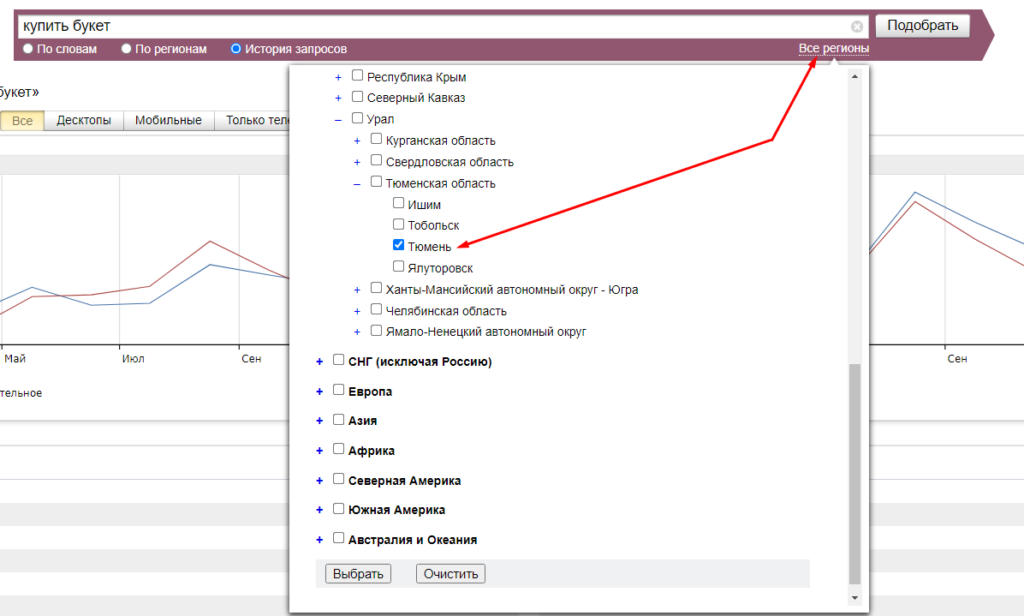Image resolution: width=1024 pixels, height=616 pixels.
Task: Expand the Республика Крым node
Action: click(338, 77)
